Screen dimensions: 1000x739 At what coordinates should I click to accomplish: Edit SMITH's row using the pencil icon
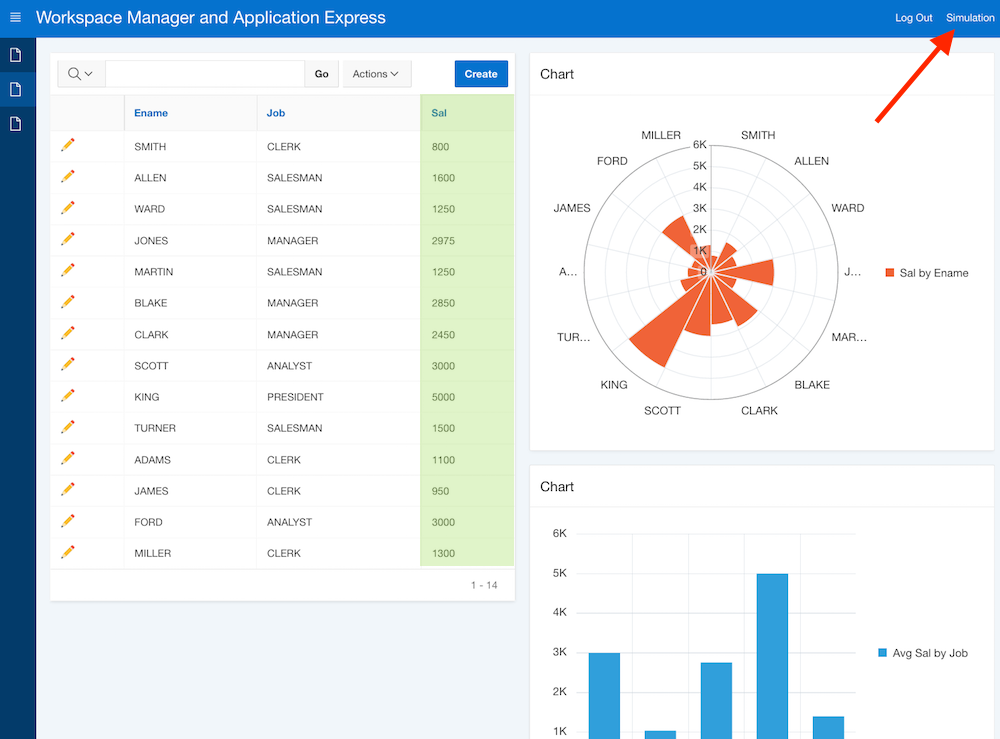[67, 144]
